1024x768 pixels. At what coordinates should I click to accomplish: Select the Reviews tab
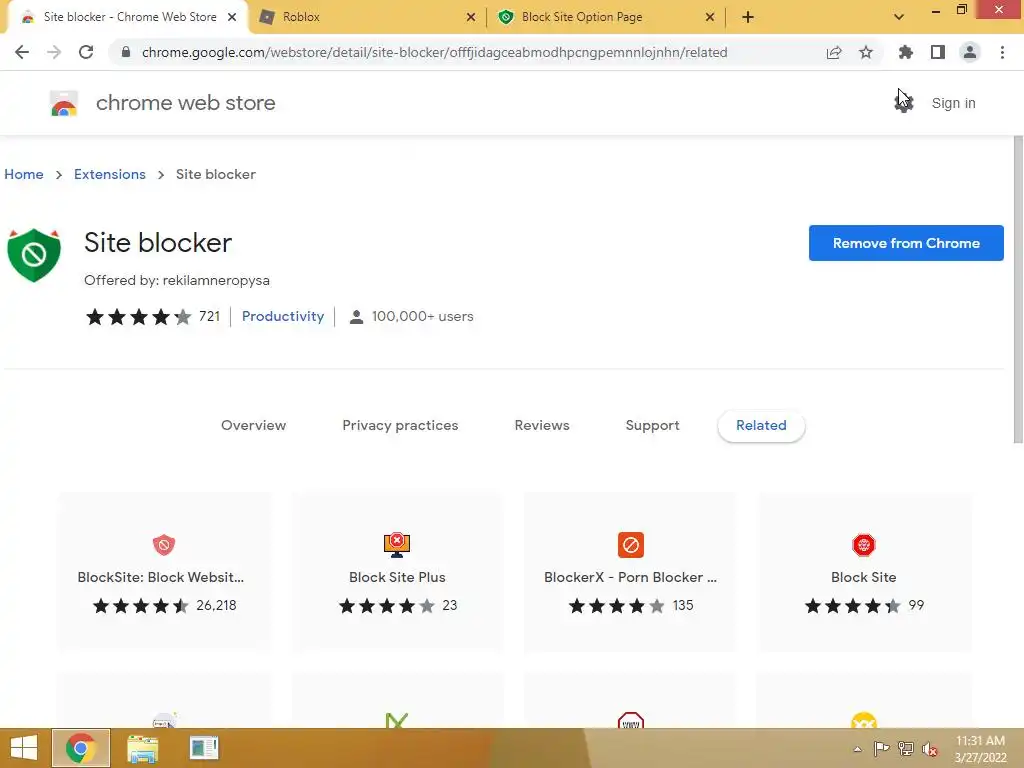click(542, 425)
